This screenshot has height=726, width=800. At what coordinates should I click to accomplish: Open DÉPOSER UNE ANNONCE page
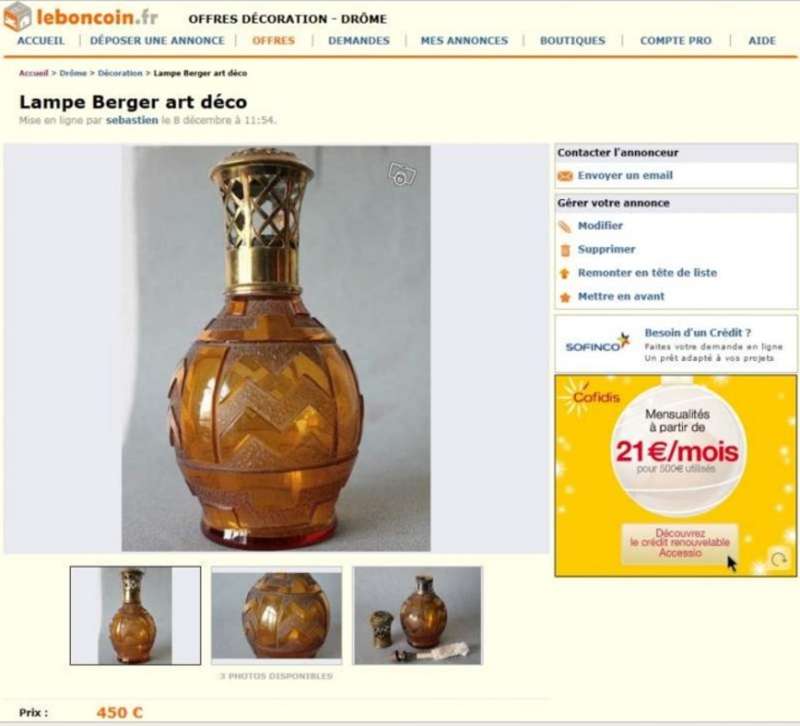point(157,40)
